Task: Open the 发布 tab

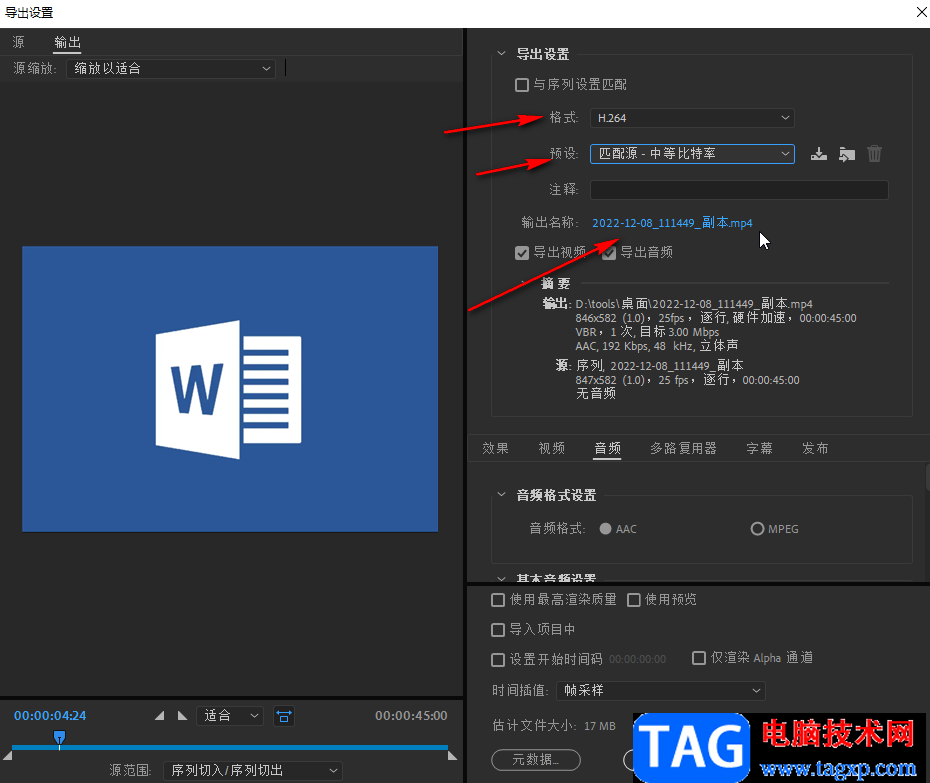Action: 815,448
